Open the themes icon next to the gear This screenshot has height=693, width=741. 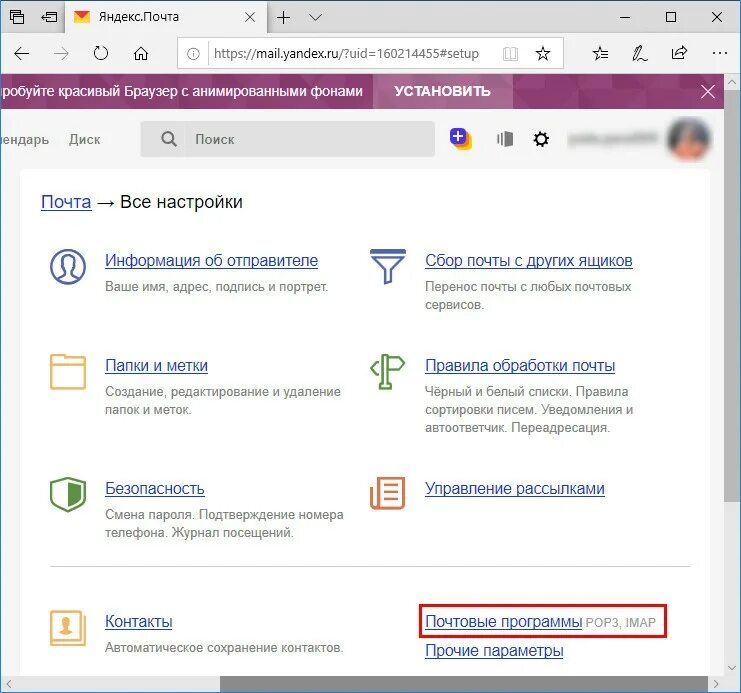[x=505, y=139]
